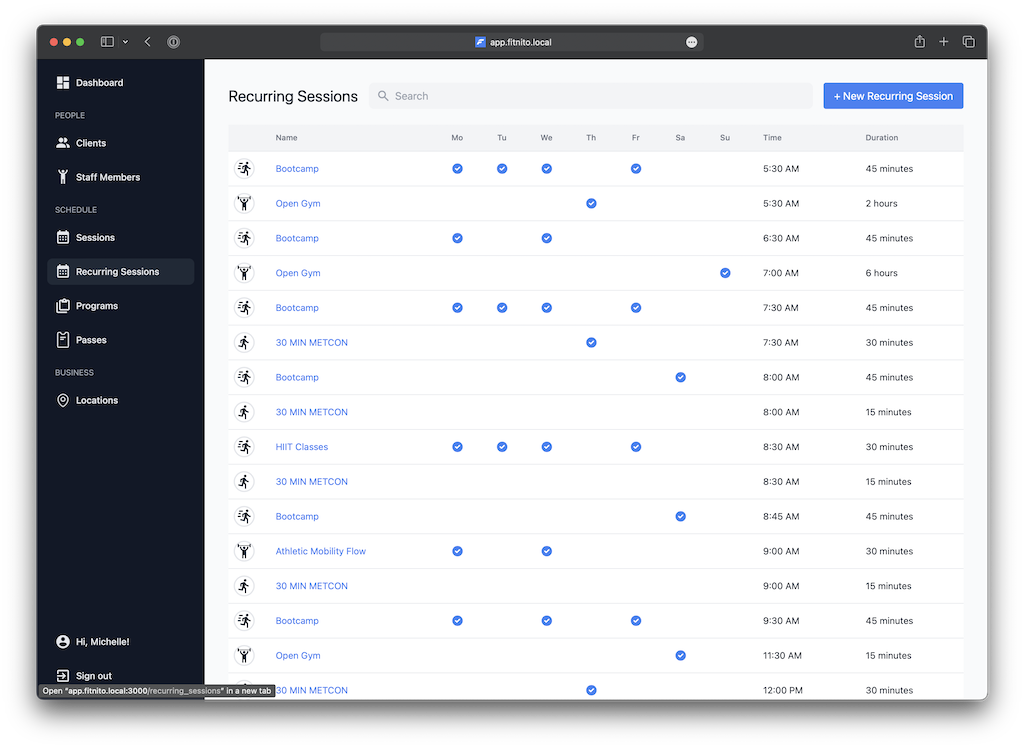1024x748 pixels.
Task: Click the Programs clipboard icon
Action: [63, 306]
